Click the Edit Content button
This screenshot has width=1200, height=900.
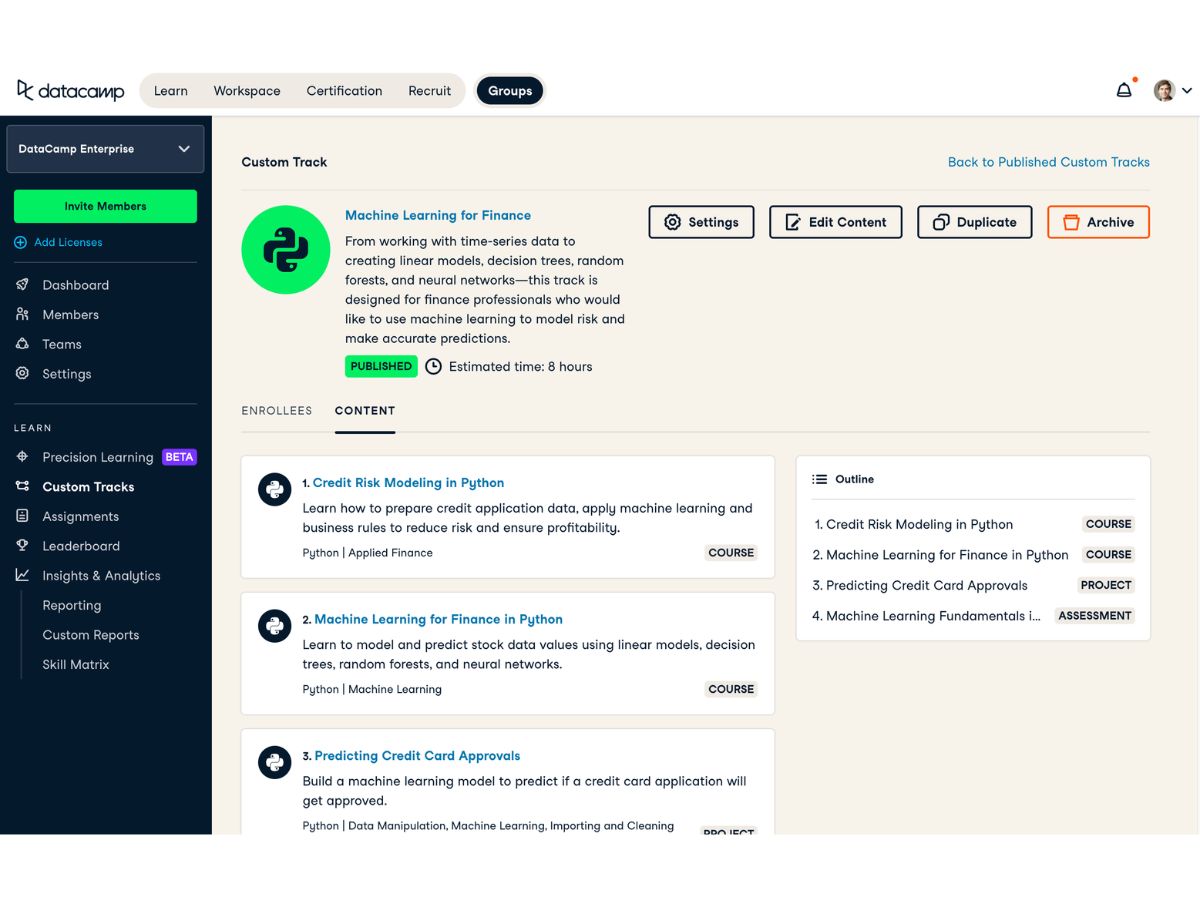pyautogui.click(x=836, y=222)
